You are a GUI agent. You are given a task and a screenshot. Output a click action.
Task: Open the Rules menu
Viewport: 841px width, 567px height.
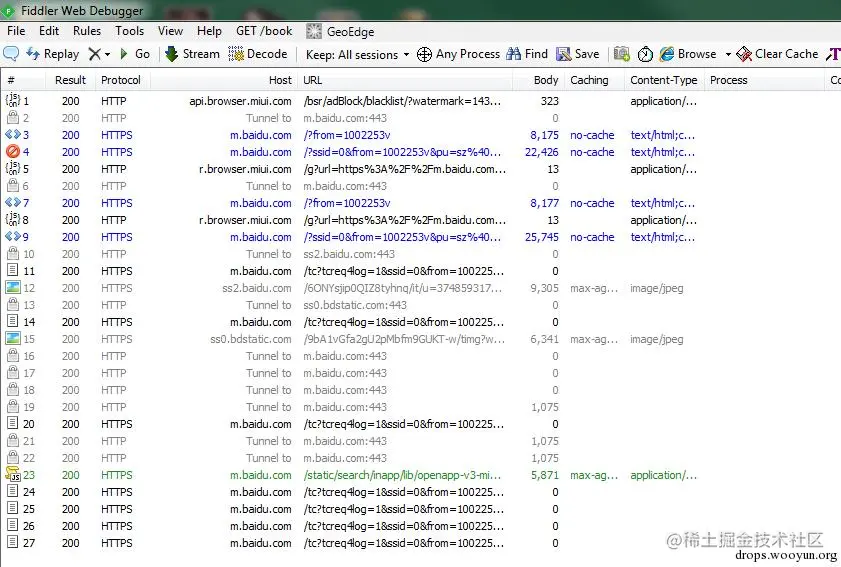87,31
